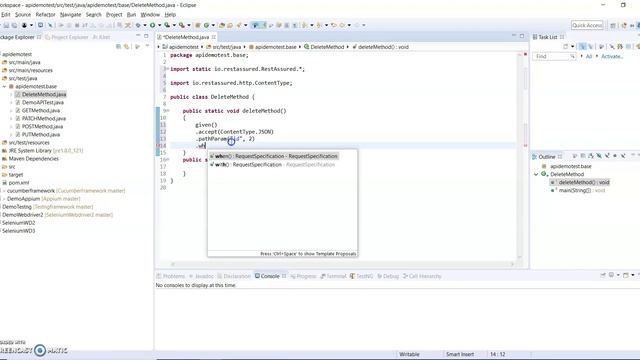Click src/test/java breadcrumb segment
640x360 pixels.
point(227,47)
